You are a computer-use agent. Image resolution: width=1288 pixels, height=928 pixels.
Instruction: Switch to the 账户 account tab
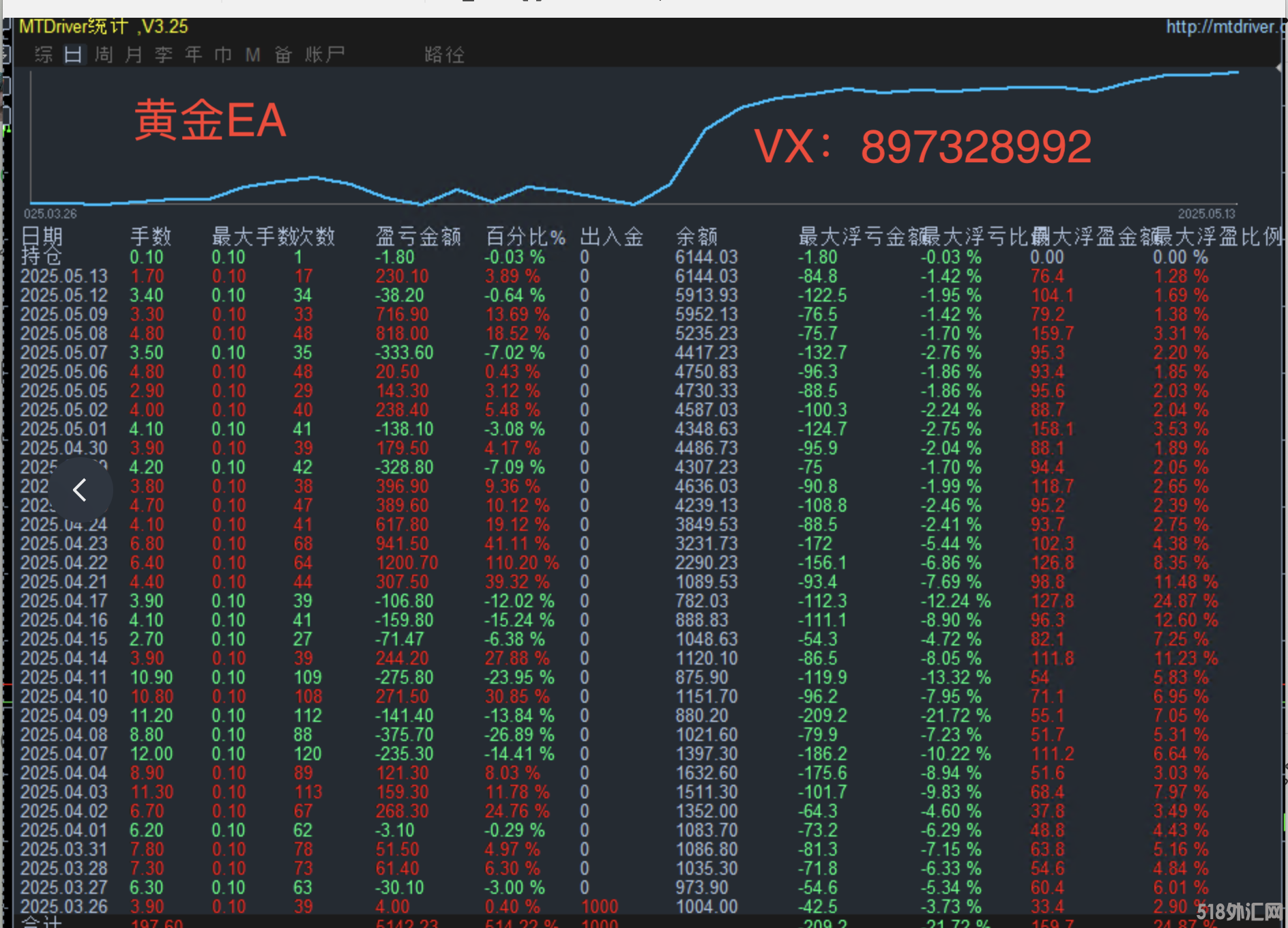(x=325, y=55)
